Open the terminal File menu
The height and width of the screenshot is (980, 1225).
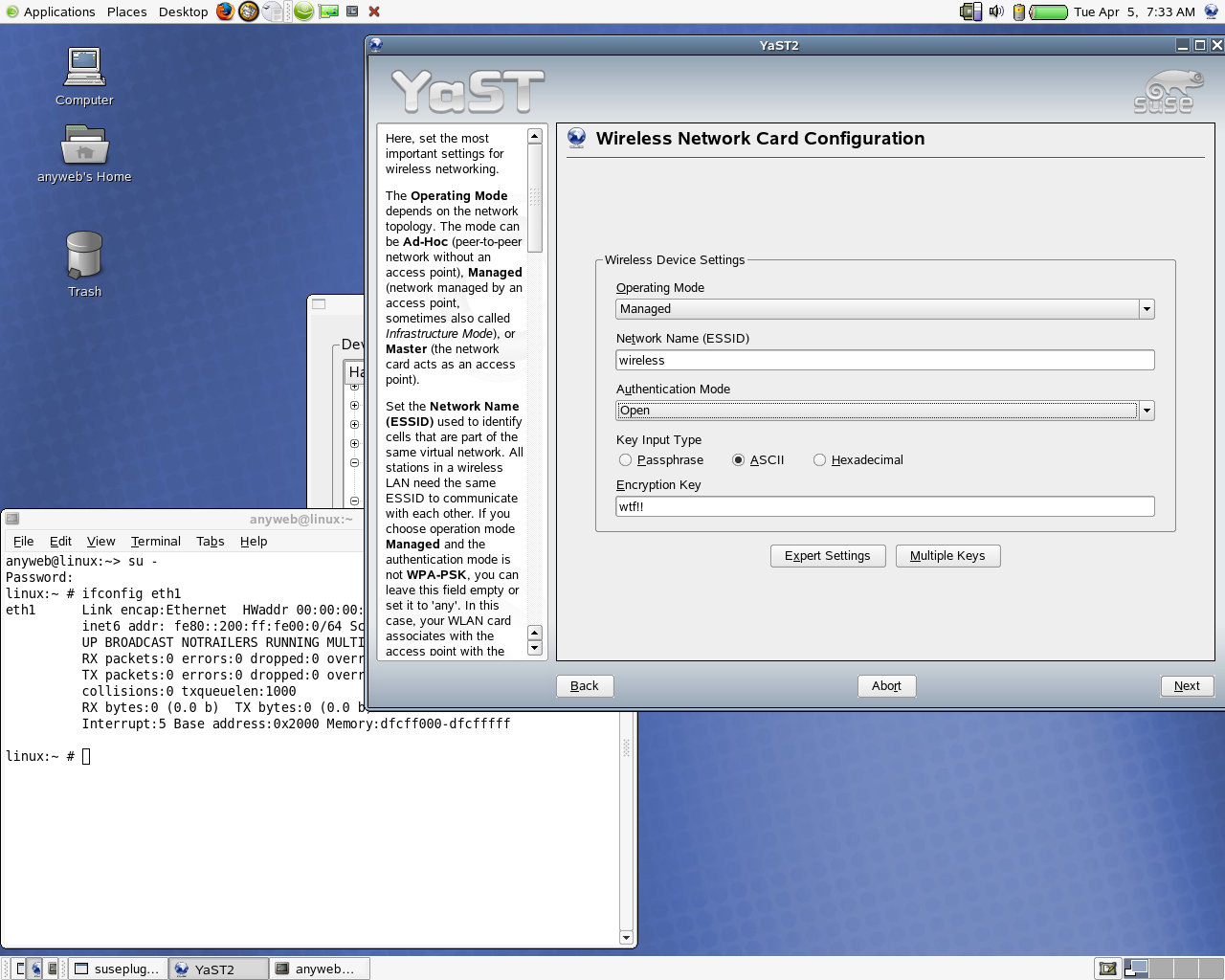click(24, 542)
